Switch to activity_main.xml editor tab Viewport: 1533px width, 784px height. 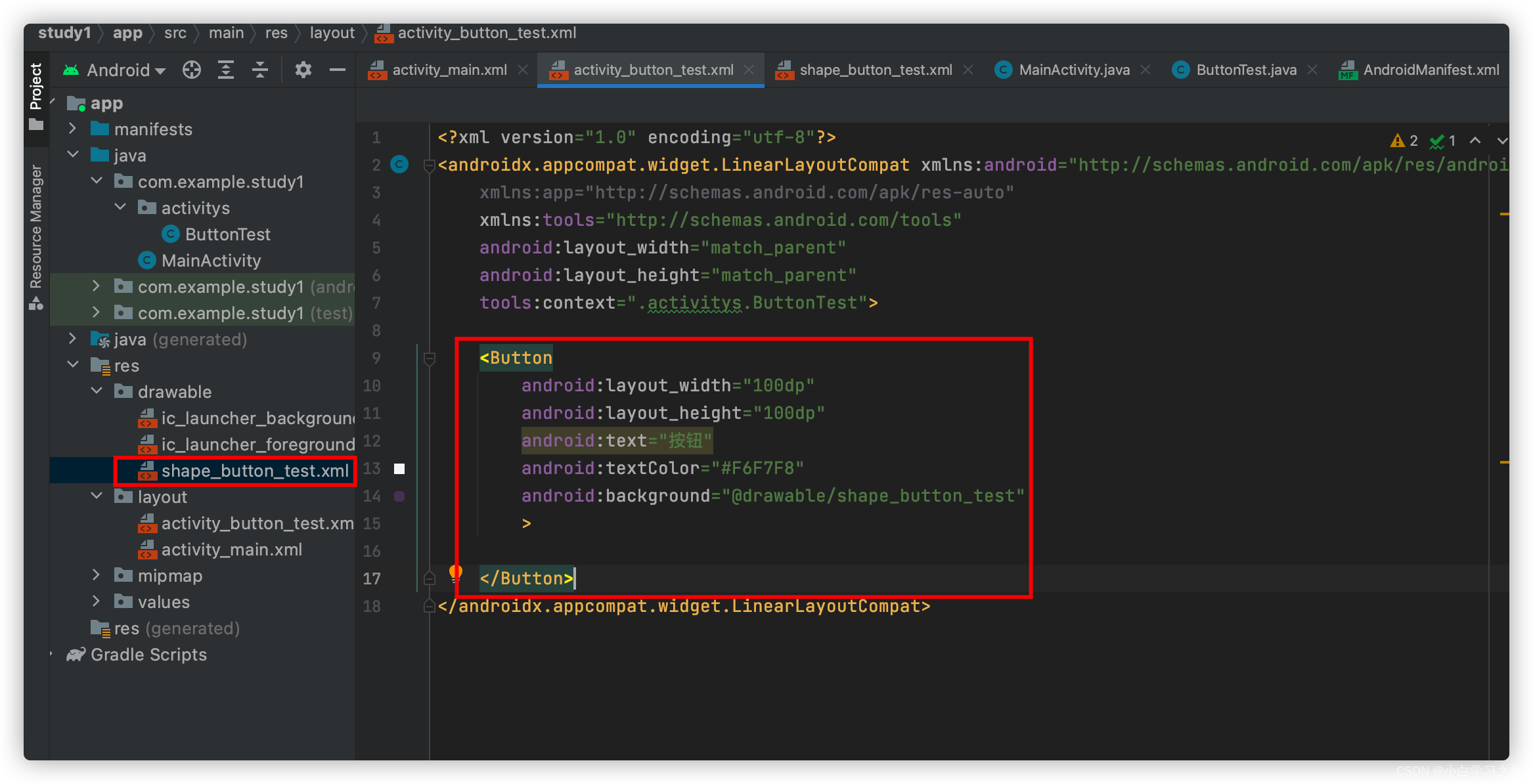(x=449, y=70)
